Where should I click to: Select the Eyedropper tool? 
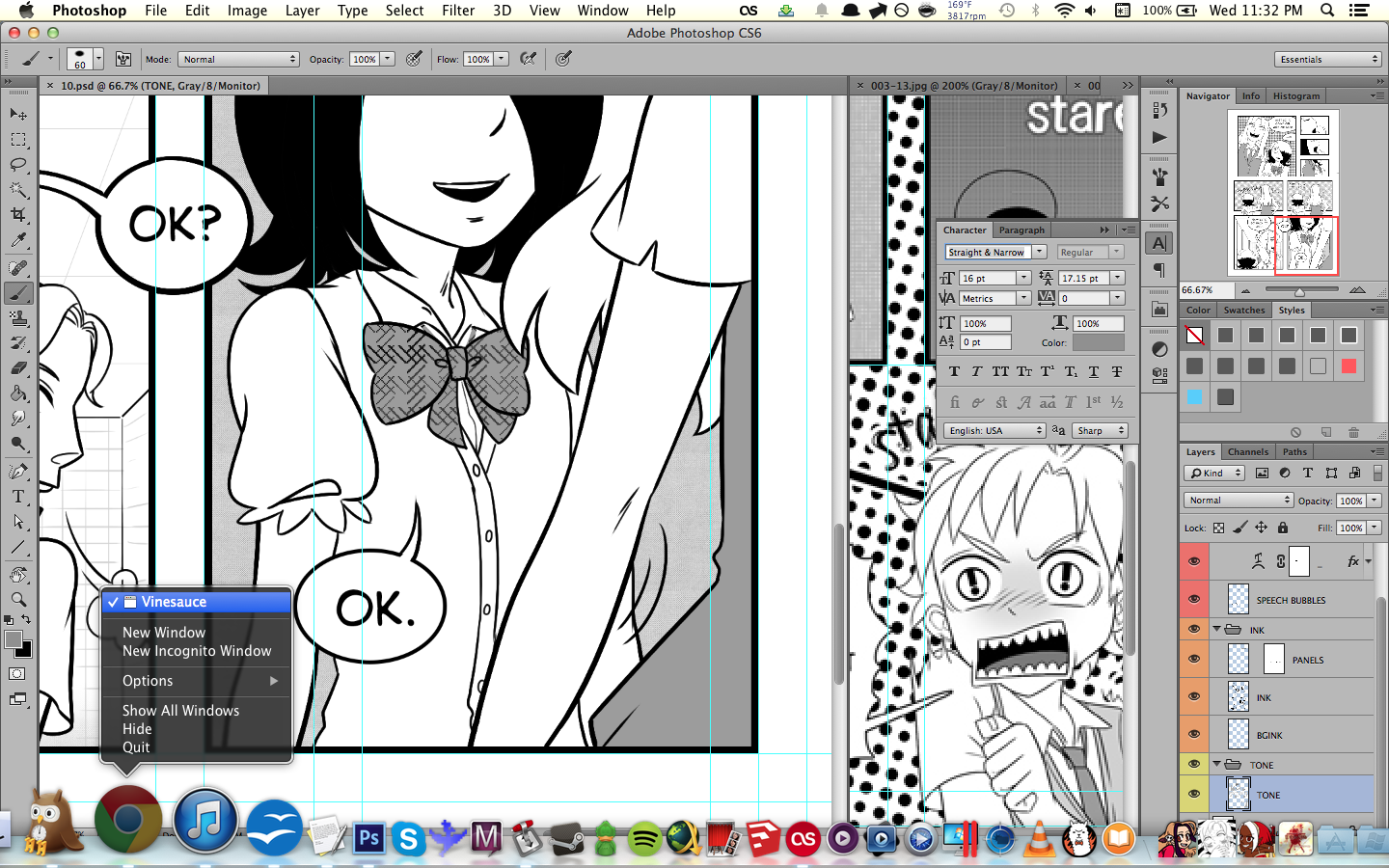click(x=18, y=241)
